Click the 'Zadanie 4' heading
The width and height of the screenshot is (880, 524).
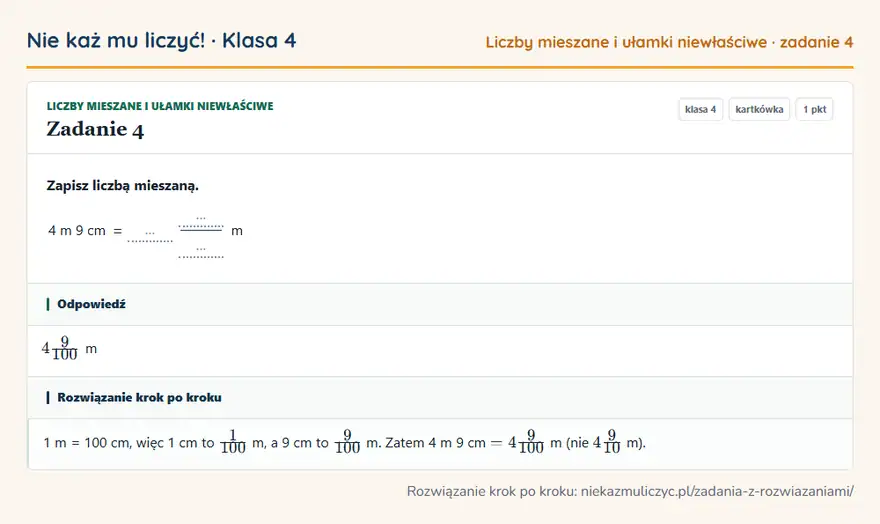[x=95, y=130]
